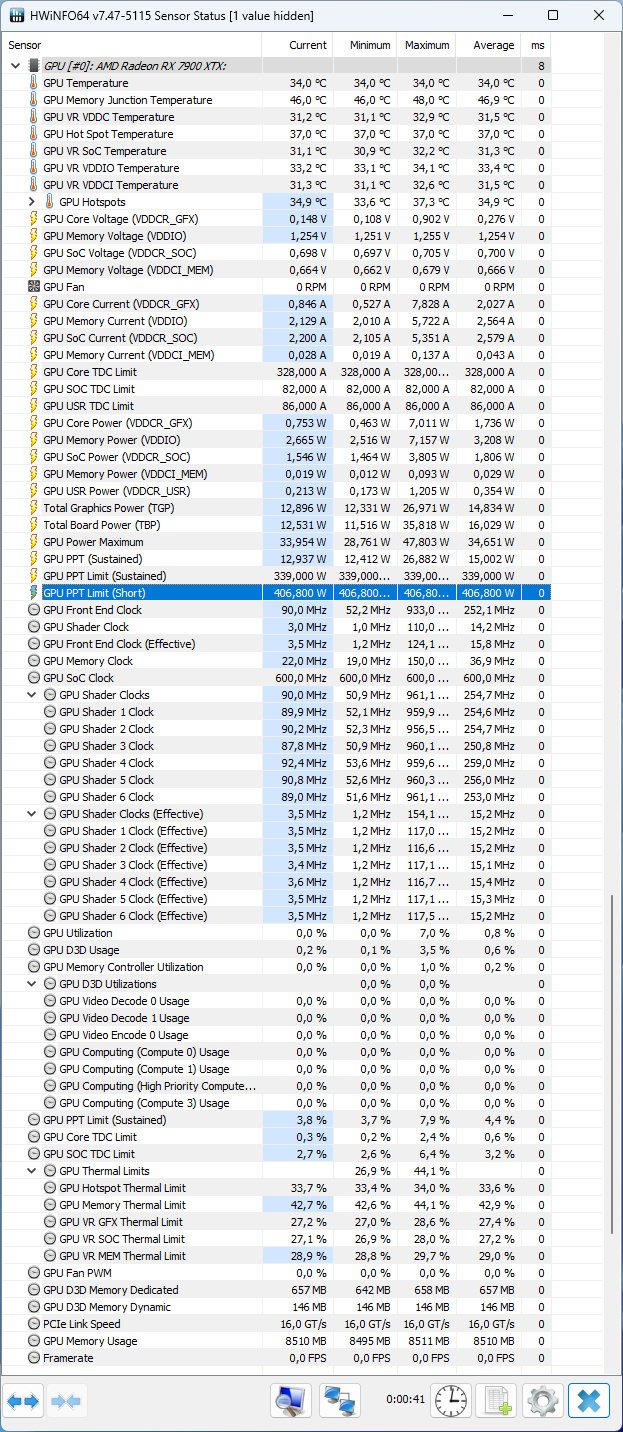Image resolution: width=623 pixels, height=1432 pixels.
Task: Select the GPU Memory Thermal Limit row
Action: click(x=275, y=1205)
